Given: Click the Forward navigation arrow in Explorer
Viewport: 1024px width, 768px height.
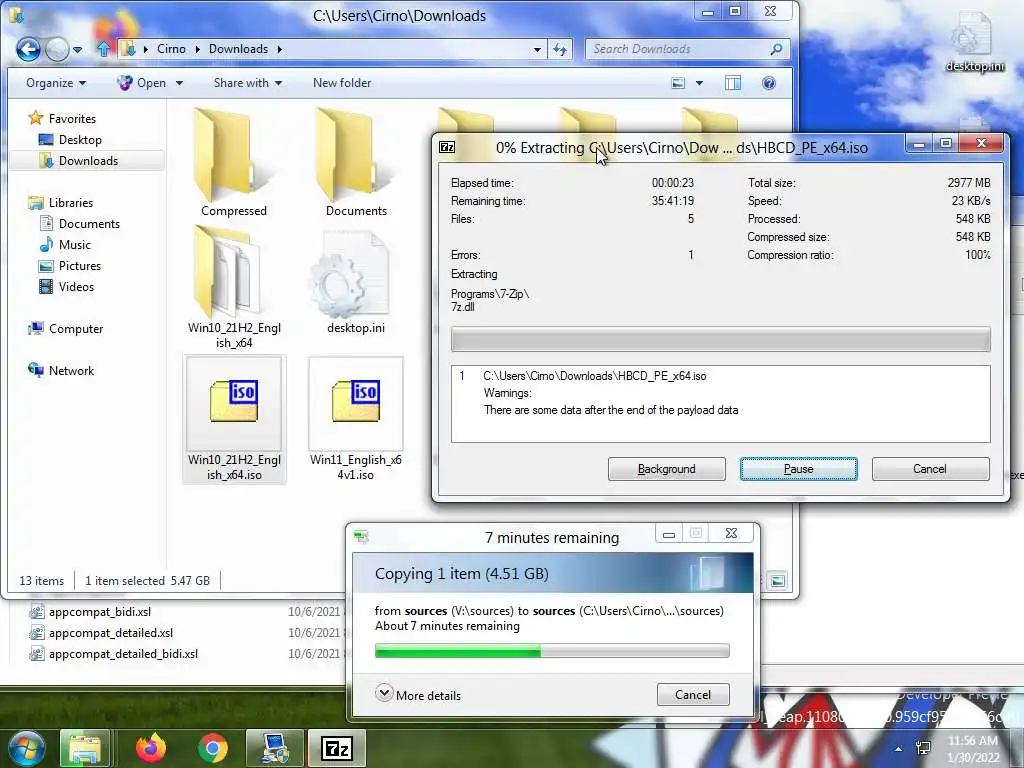Looking at the screenshot, I should pyautogui.click(x=57, y=49).
